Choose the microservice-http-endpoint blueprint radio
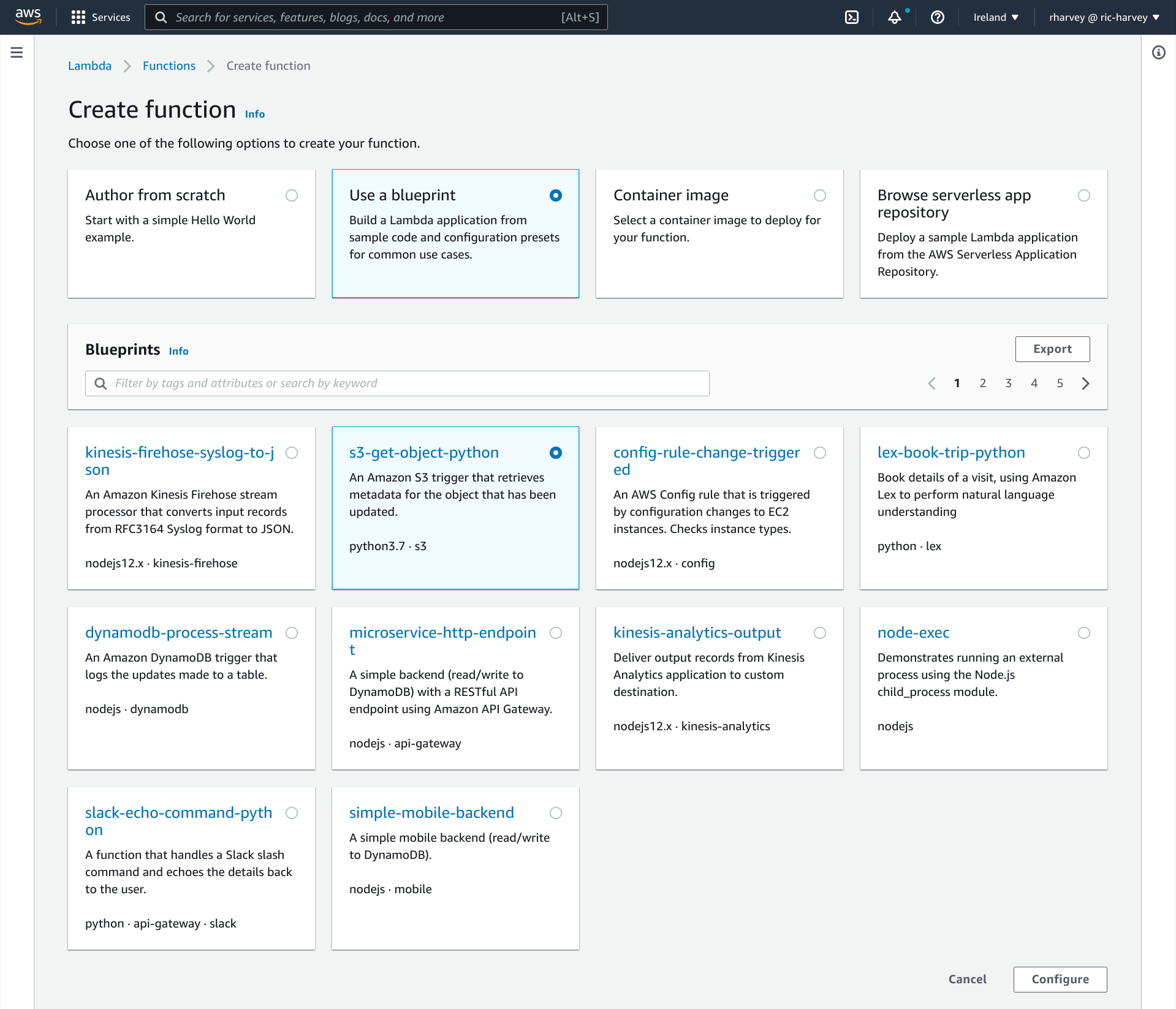 click(556, 633)
